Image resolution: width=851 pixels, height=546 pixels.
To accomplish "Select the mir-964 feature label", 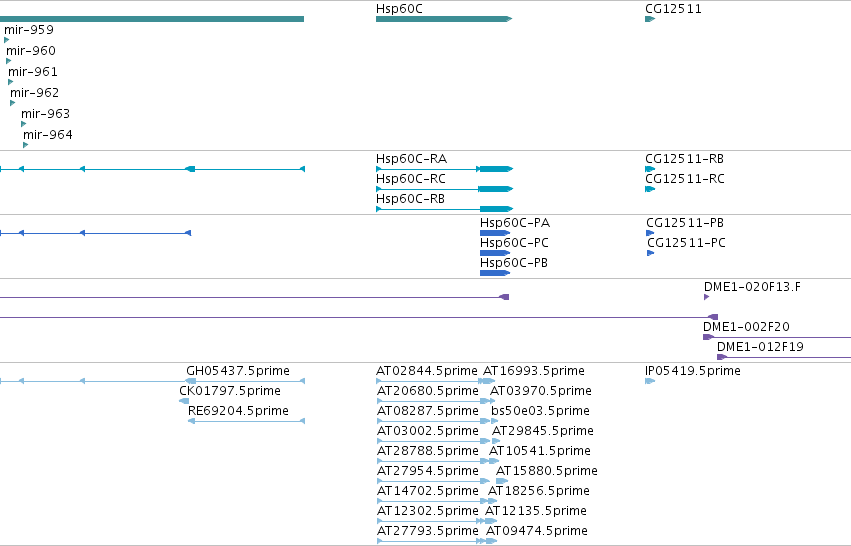I will [48, 135].
